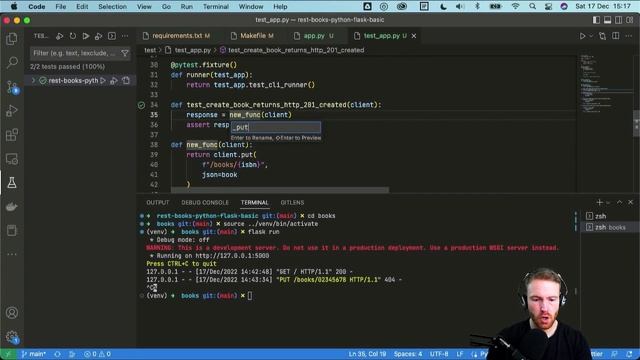The image size is (640, 360).
Task: Open the Explorer view in activity bar
Action: pyautogui.click(x=12, y=39)
